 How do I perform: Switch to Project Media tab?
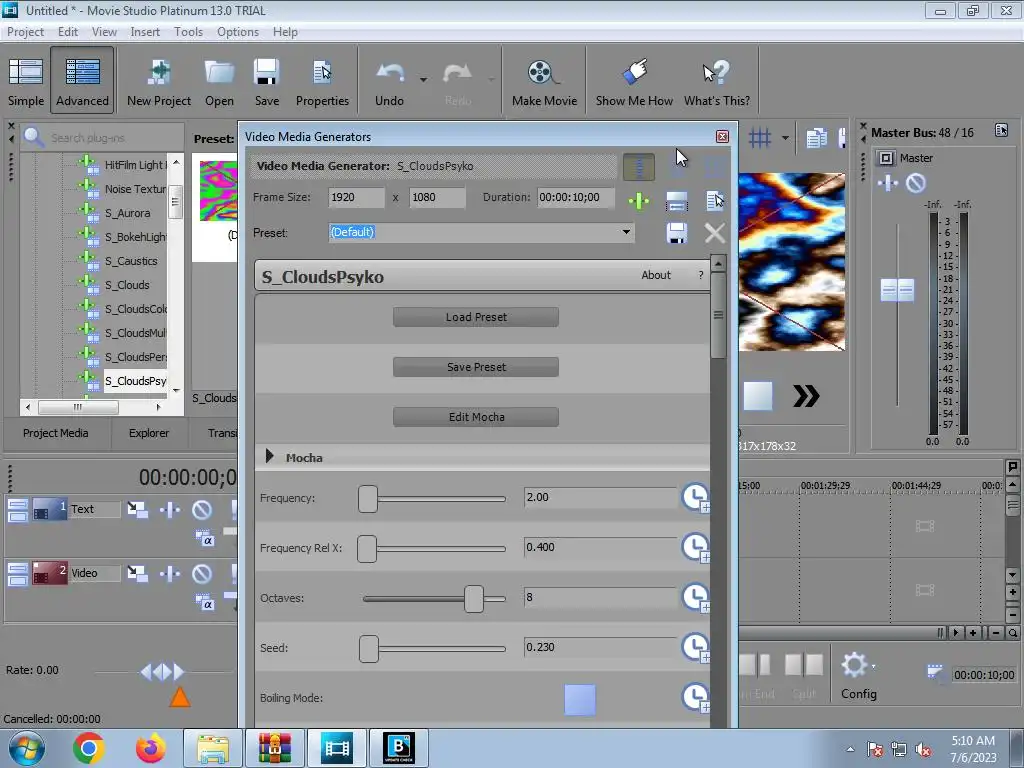56,433
